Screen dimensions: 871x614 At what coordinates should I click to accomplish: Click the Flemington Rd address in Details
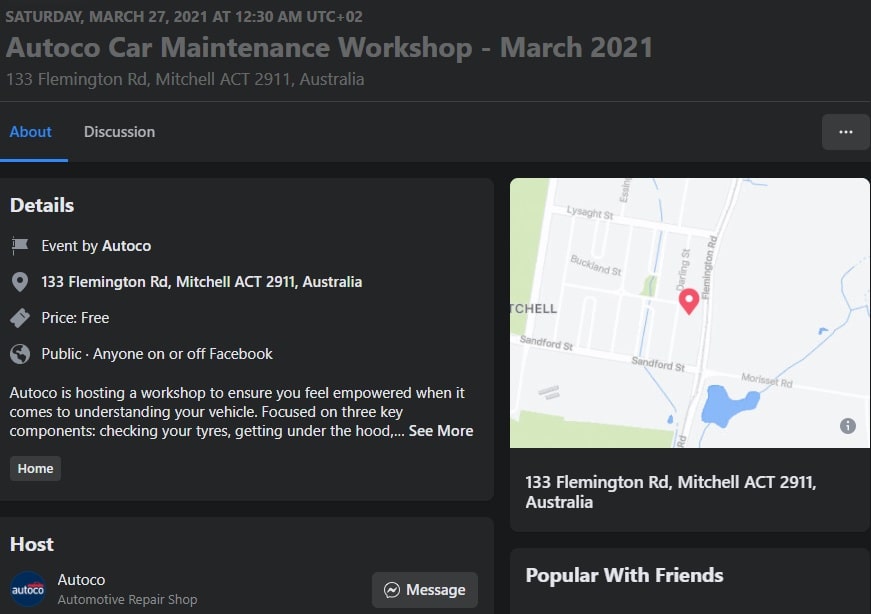click(200, 281)
